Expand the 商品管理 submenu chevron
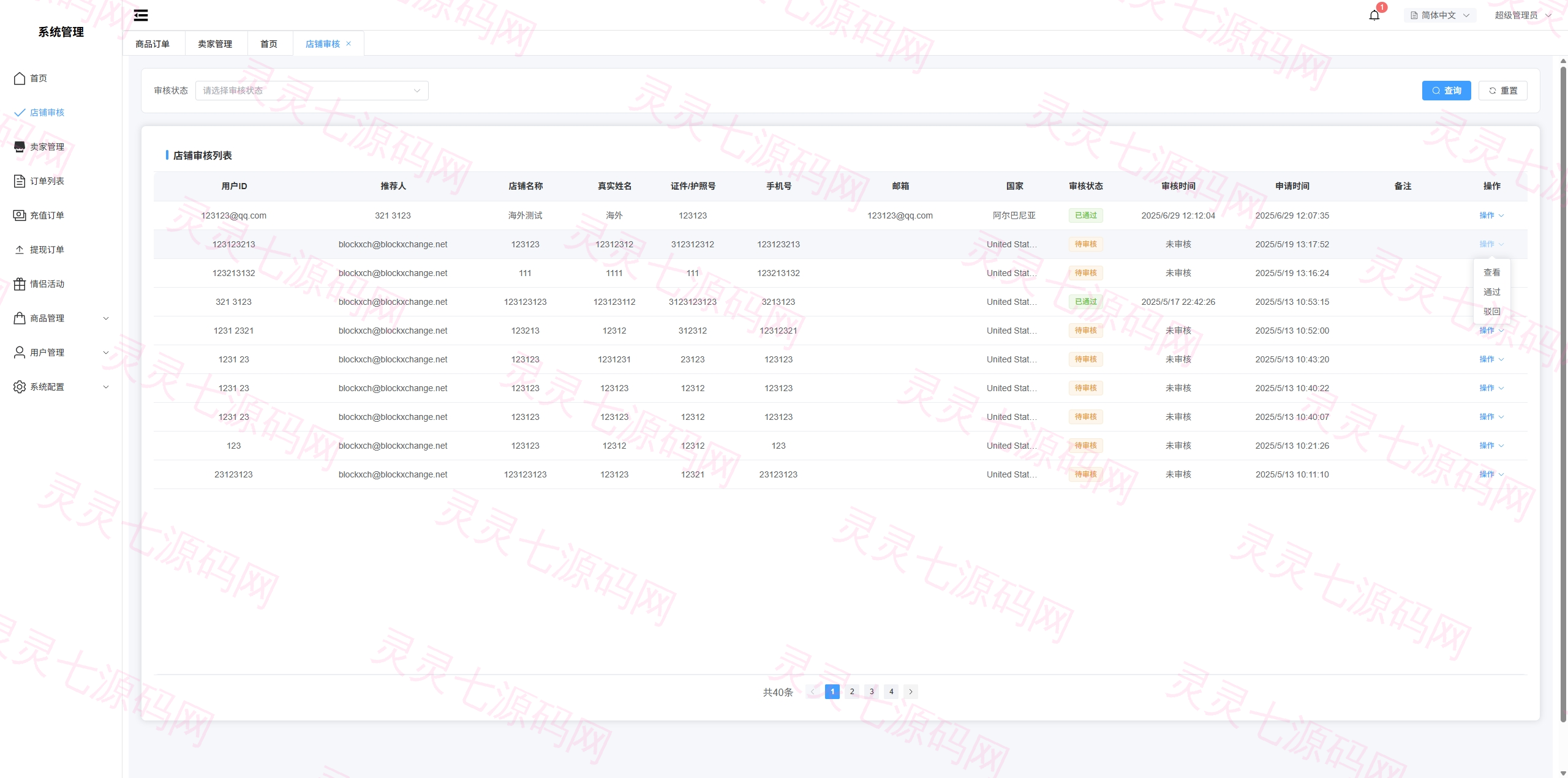 [x=106, y=318]
